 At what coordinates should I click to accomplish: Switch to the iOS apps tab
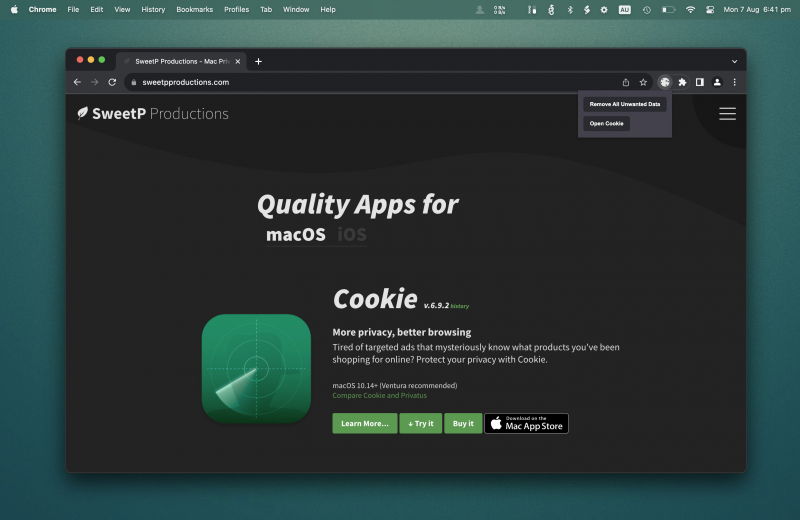coord(352,235)
